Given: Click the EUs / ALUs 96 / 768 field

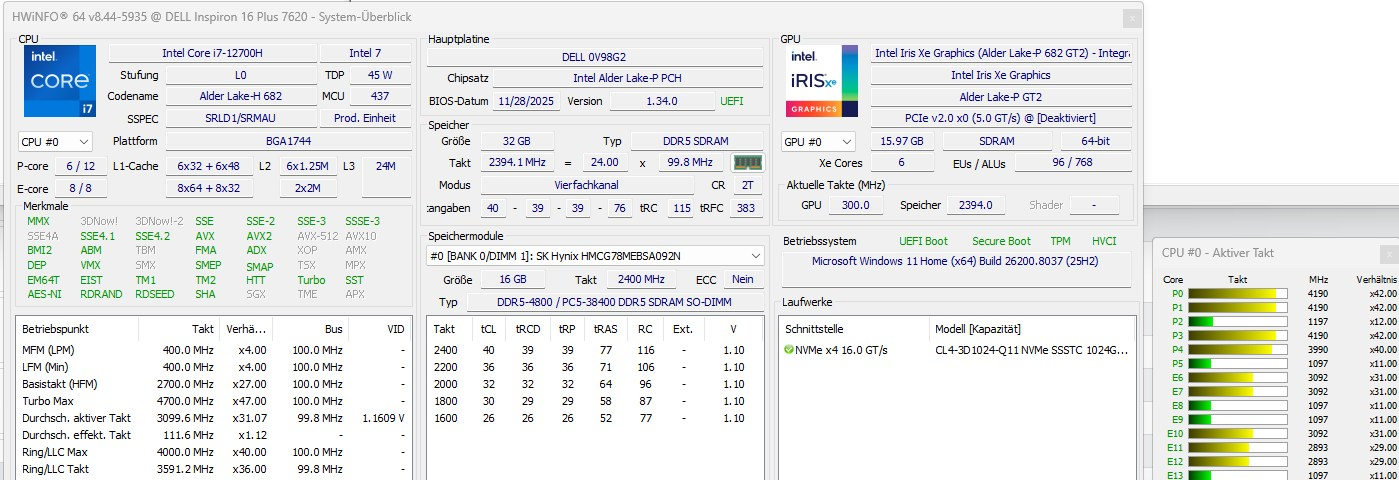Looking at the screenshot, I should tap(1073, 163).
